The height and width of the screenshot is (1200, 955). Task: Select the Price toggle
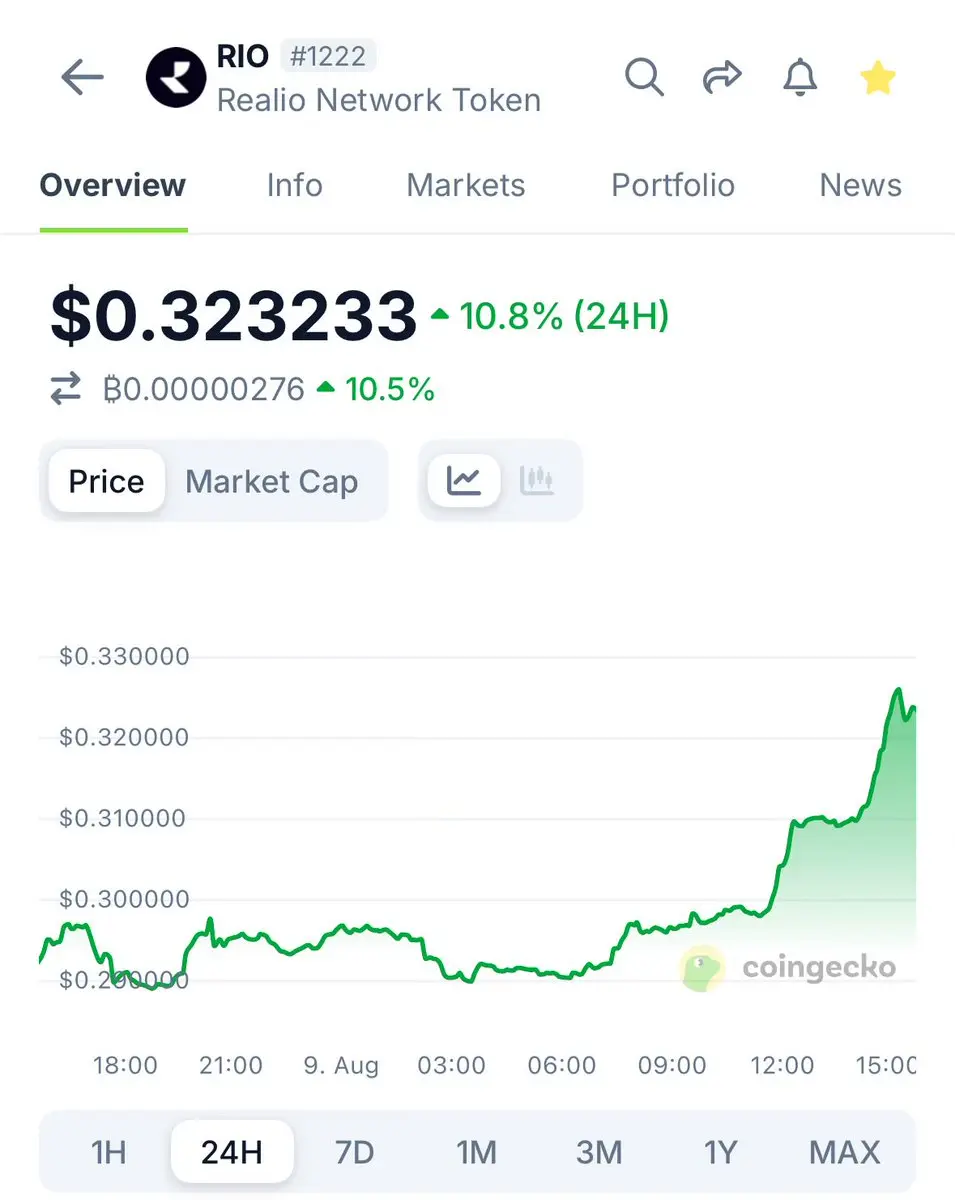[x=106, y=481]
